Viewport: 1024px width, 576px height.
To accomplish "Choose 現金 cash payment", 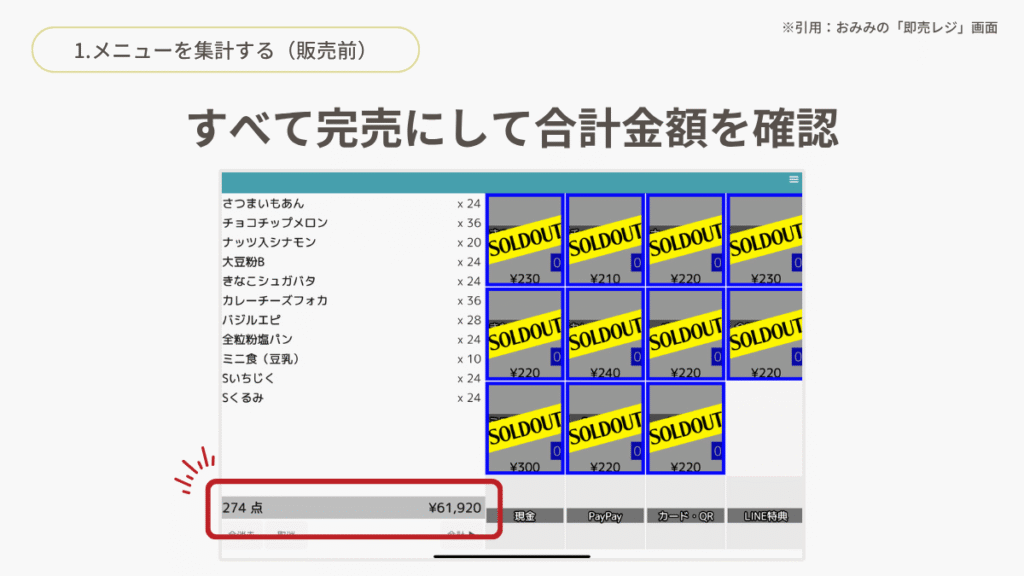I will coord(524,516).
